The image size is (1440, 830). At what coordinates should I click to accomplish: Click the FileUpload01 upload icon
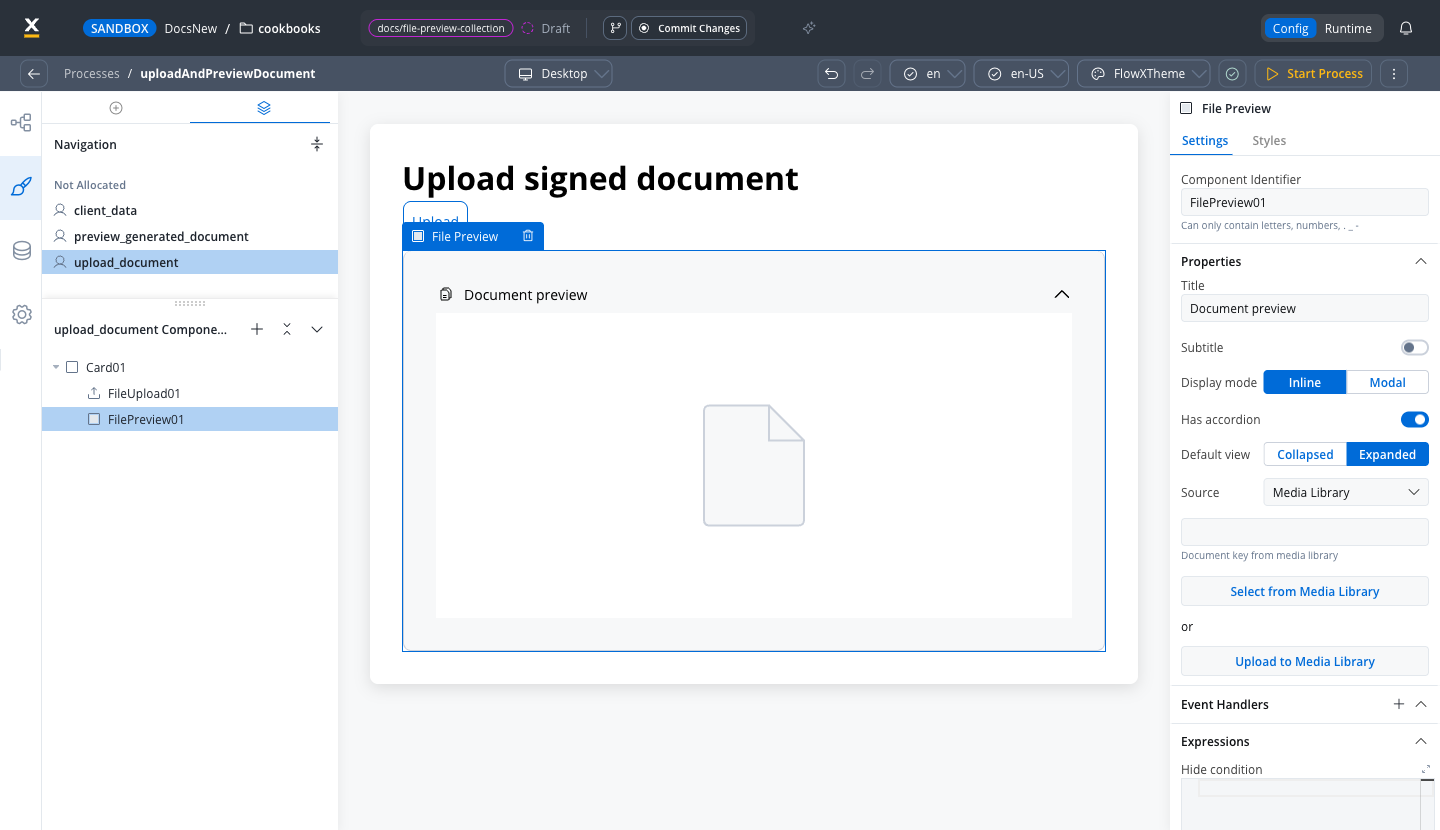point(94,393)
